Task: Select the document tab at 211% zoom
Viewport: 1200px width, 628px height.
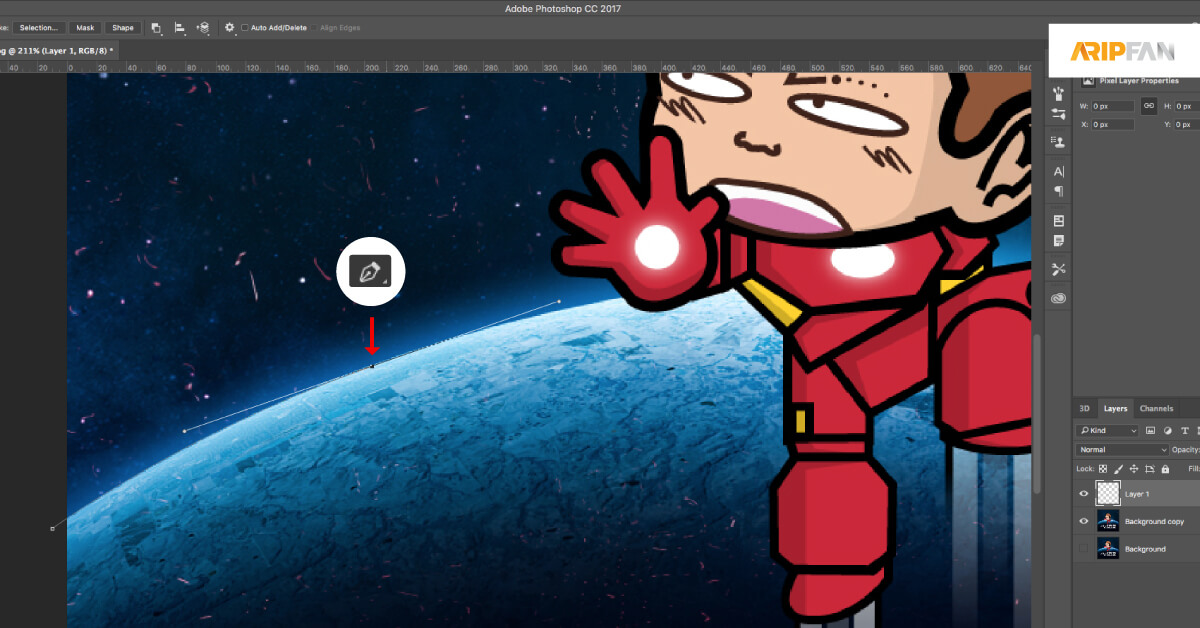Action: [57, 49]
